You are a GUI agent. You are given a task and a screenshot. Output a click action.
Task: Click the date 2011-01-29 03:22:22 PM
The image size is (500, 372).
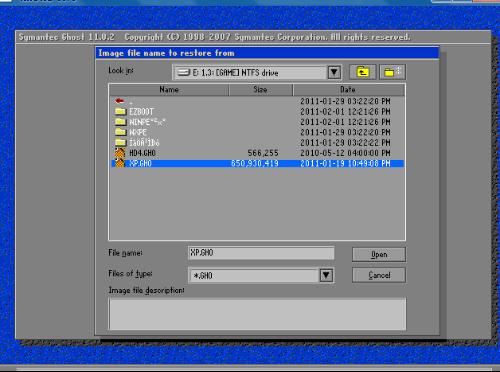(x=345, y=143)
